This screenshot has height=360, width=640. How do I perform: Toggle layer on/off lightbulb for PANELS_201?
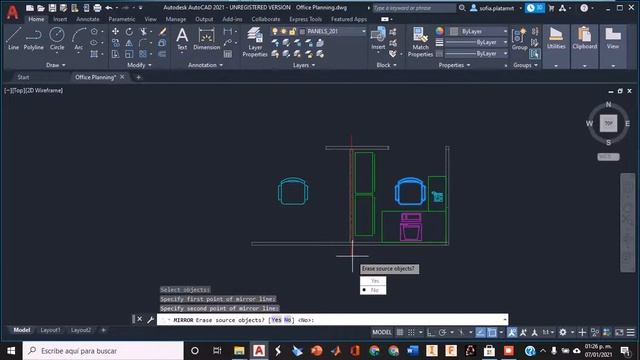pos(275,31)
